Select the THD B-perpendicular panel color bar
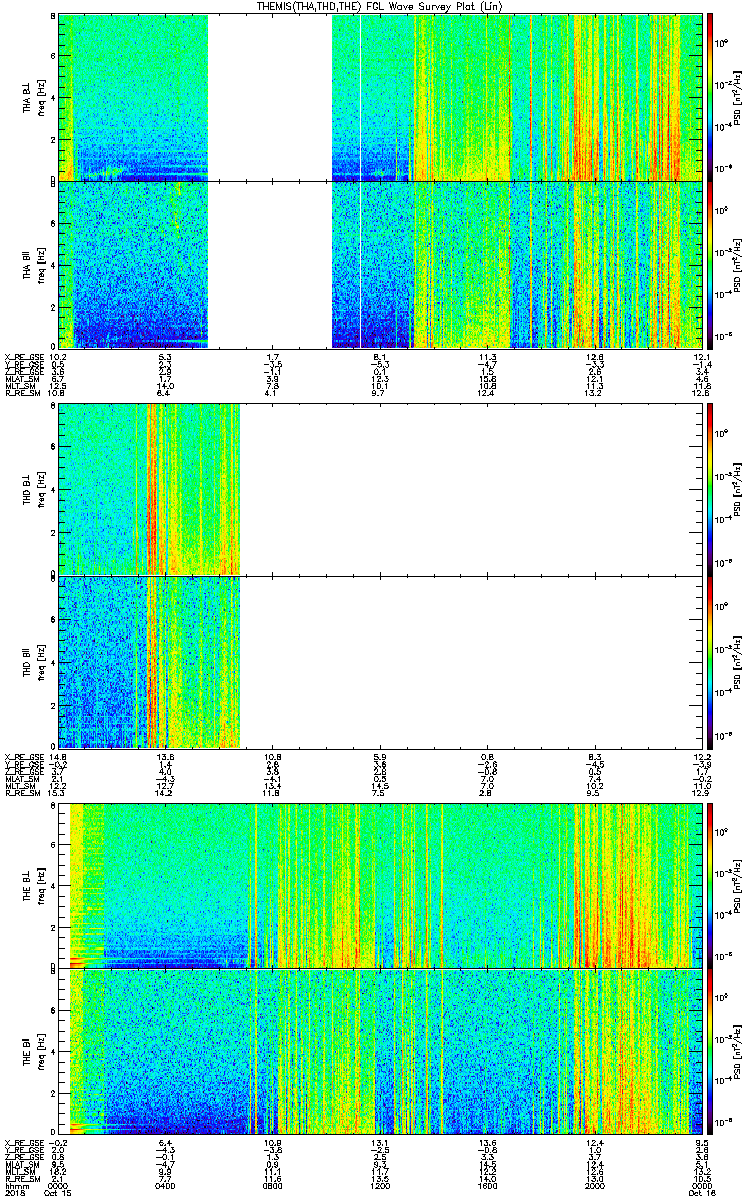Screen dimensions: 750x1200 [709, 489]
